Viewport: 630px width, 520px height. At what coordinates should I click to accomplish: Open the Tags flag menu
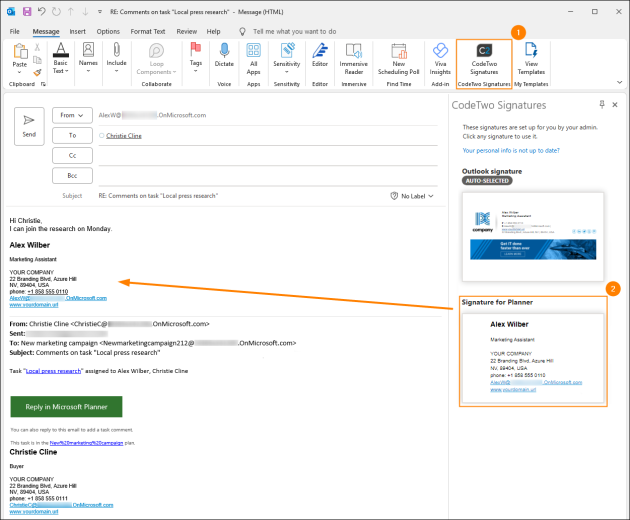[196, 58]
